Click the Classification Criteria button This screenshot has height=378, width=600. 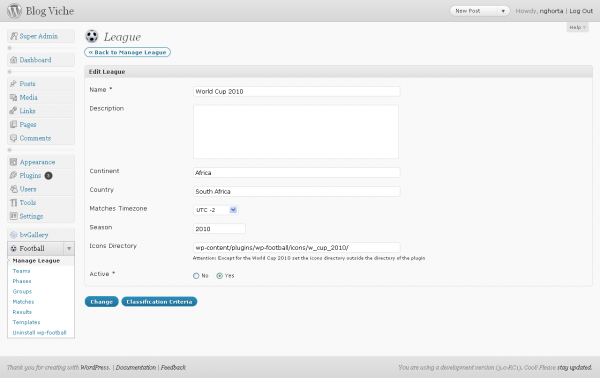[x=159, y=302]
